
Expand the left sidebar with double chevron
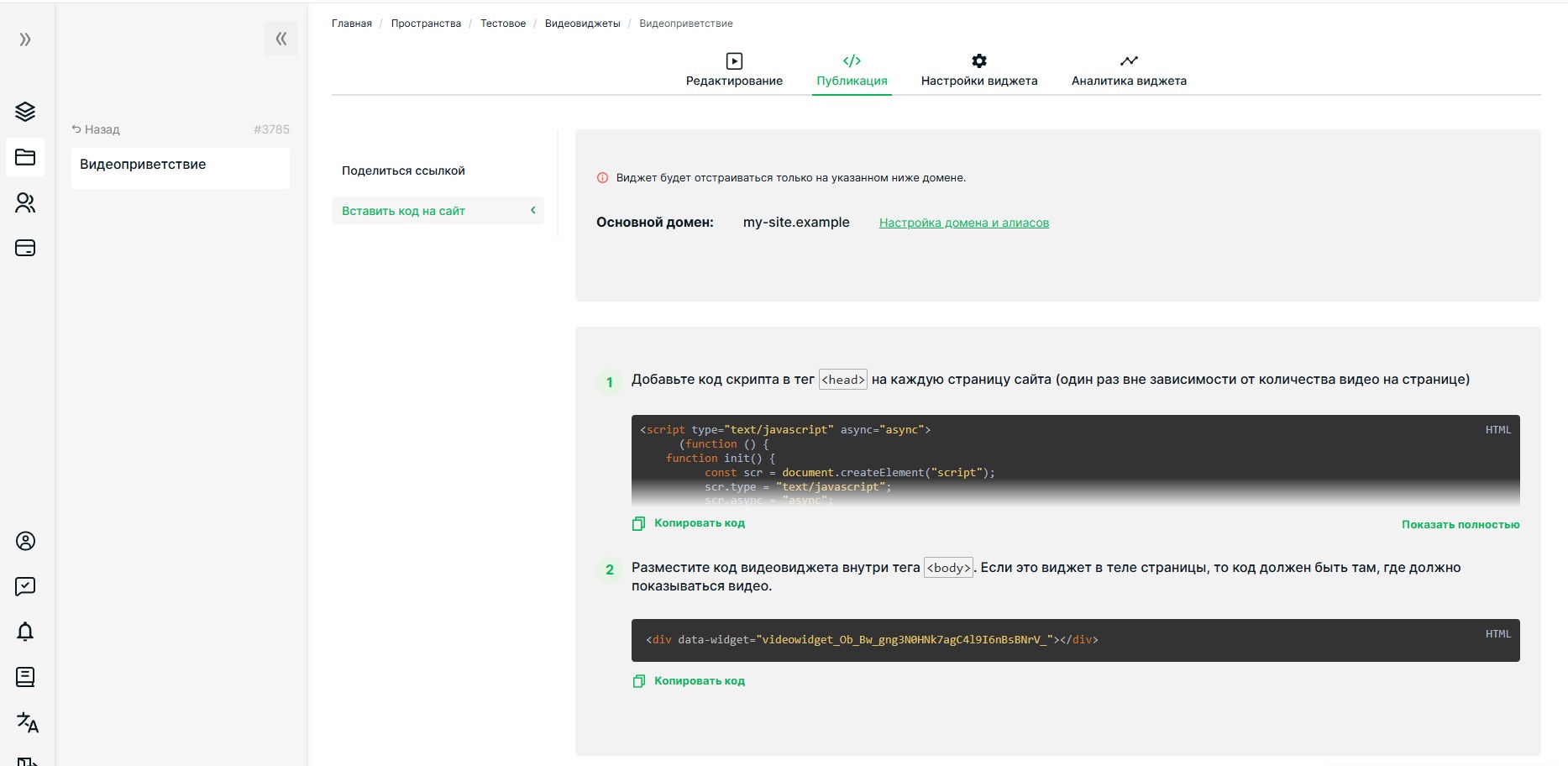[25, 39]
